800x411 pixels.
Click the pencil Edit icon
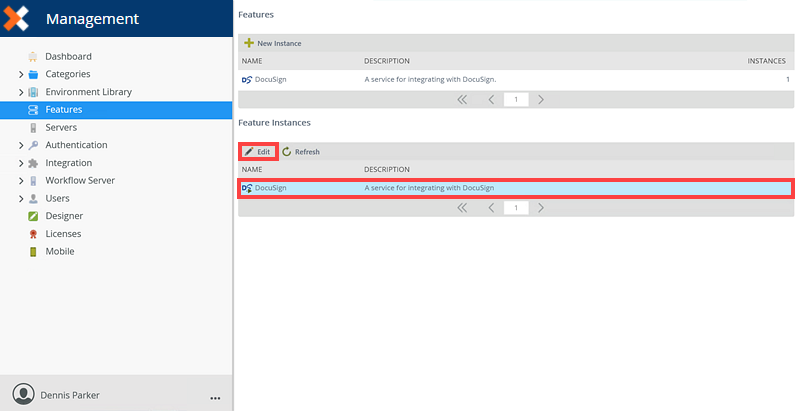click(x=249, y=151)
